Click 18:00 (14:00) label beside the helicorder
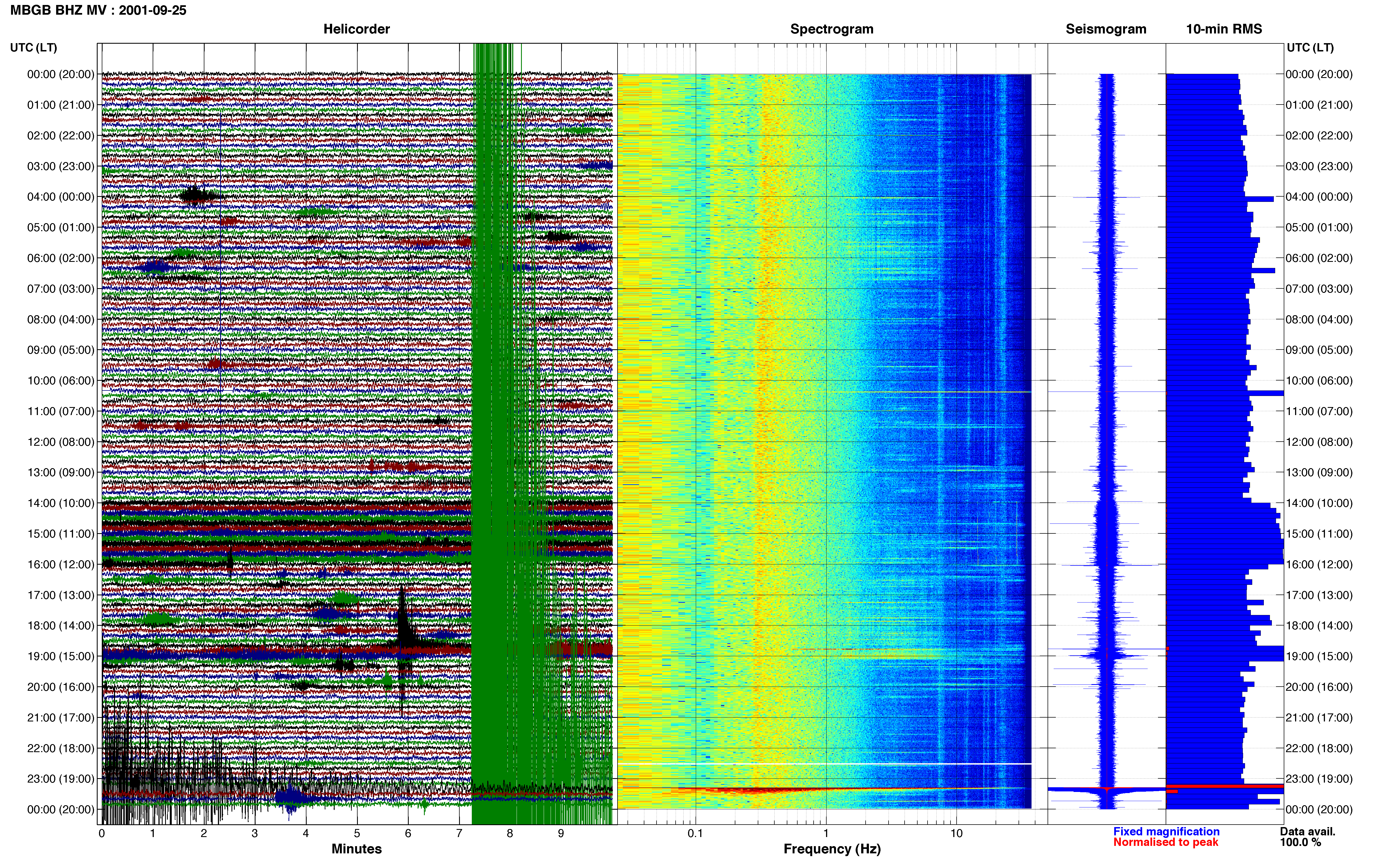The width and height of the screenshot is (1388, 868). point(61,626)
